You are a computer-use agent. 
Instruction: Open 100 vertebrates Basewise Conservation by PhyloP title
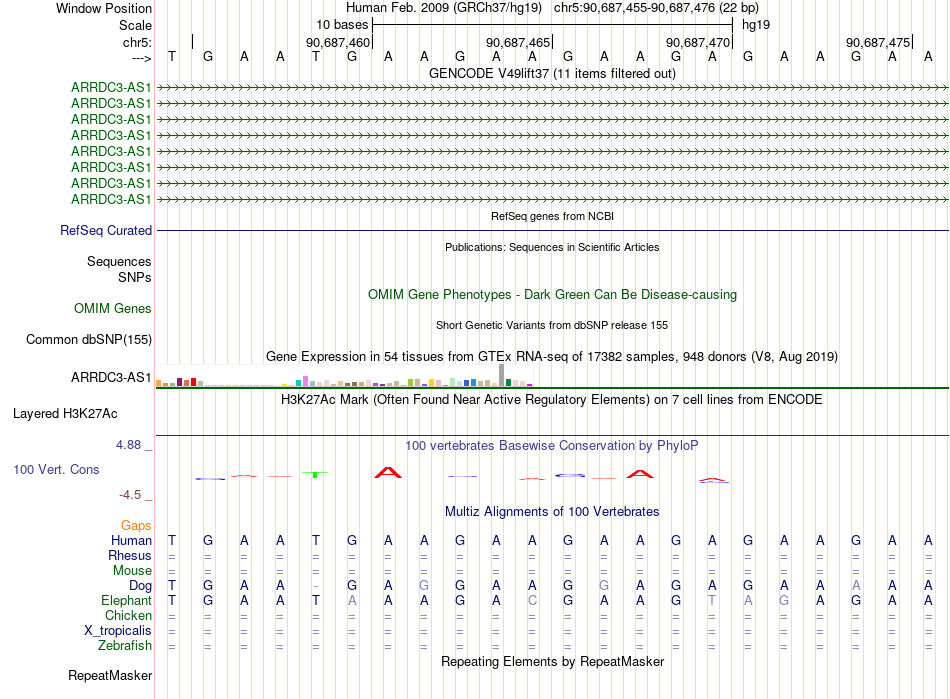[x=552, y=445]
